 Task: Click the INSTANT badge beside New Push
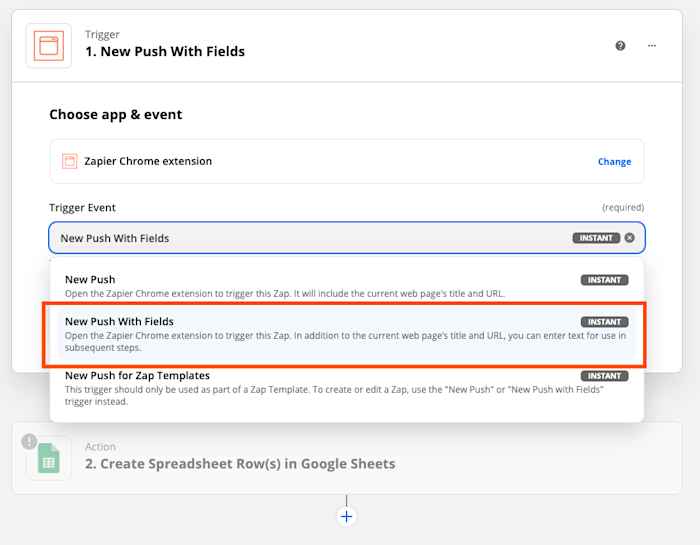[604, 280]
